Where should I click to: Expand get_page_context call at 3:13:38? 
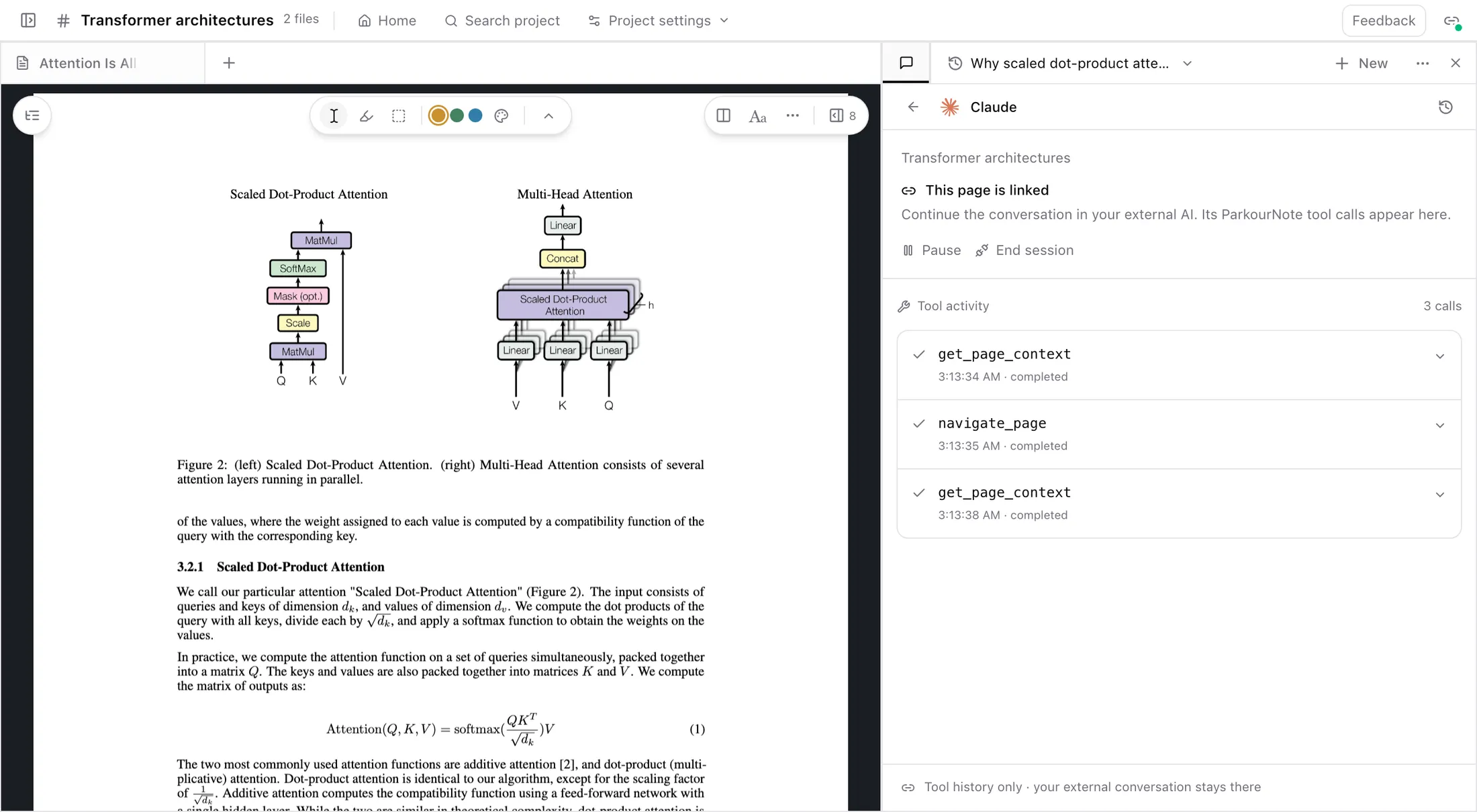tap(1179, 503)
